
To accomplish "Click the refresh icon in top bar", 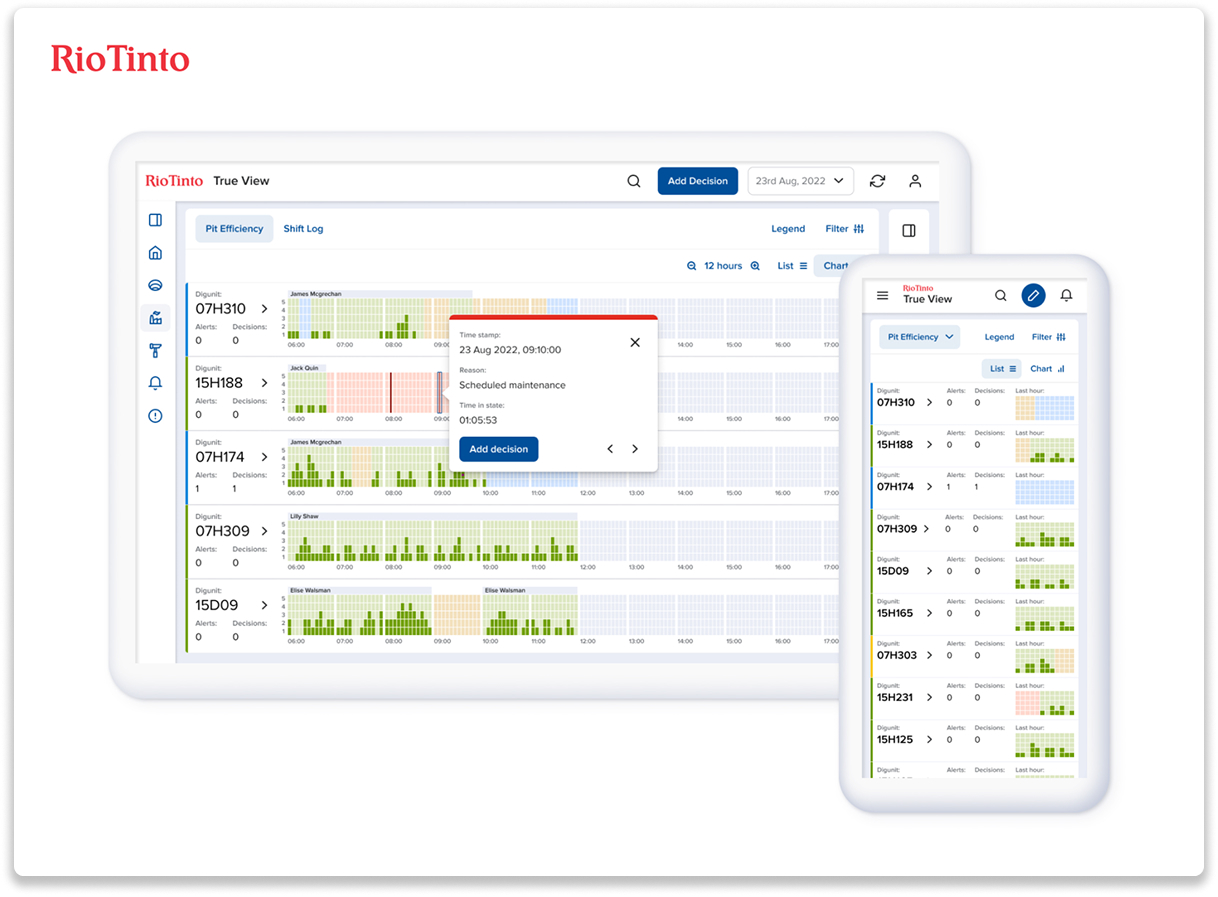I will tap(877, 181).
